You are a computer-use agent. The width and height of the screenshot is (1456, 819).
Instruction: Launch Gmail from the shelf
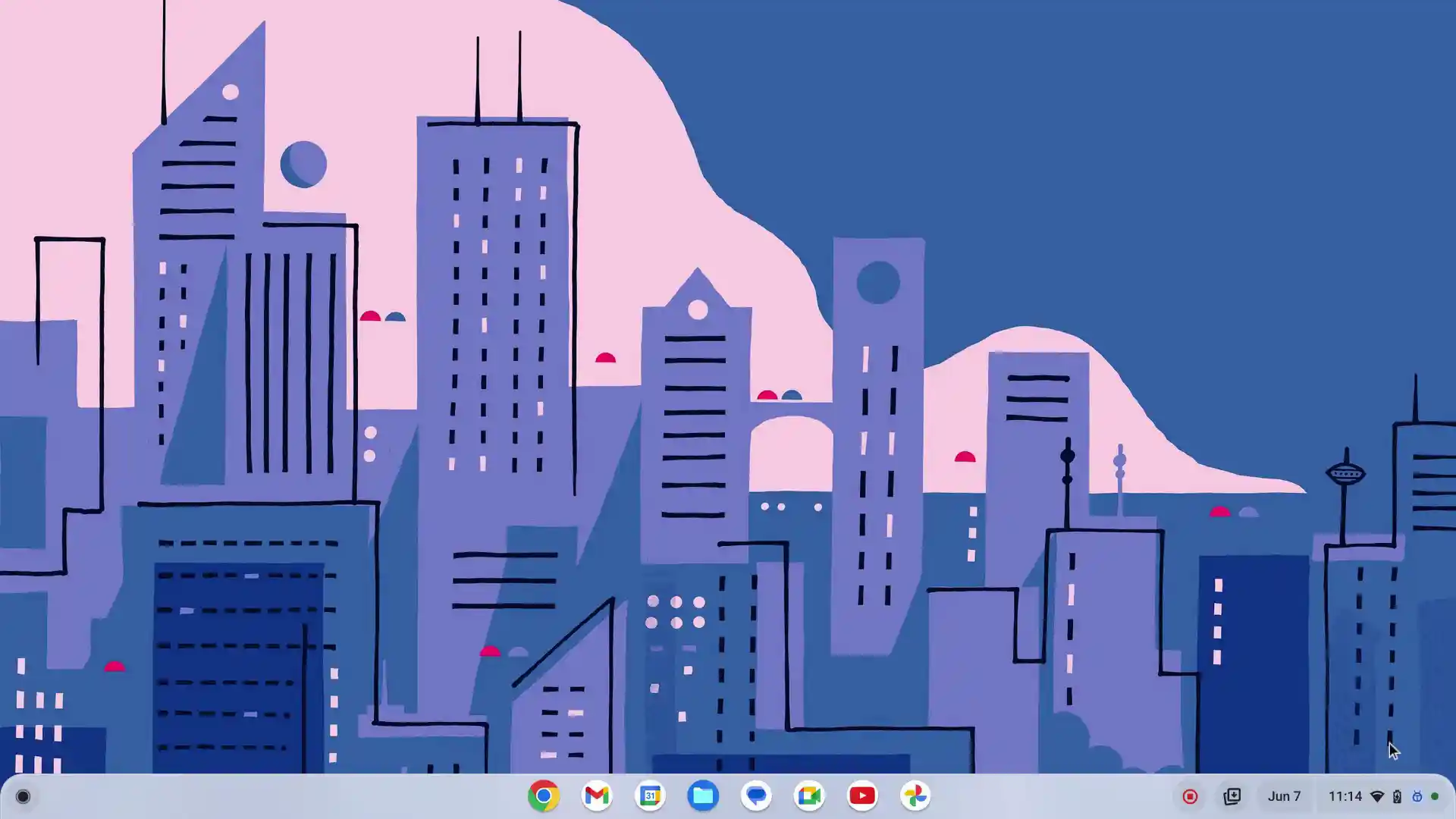[x=597, y=796]
